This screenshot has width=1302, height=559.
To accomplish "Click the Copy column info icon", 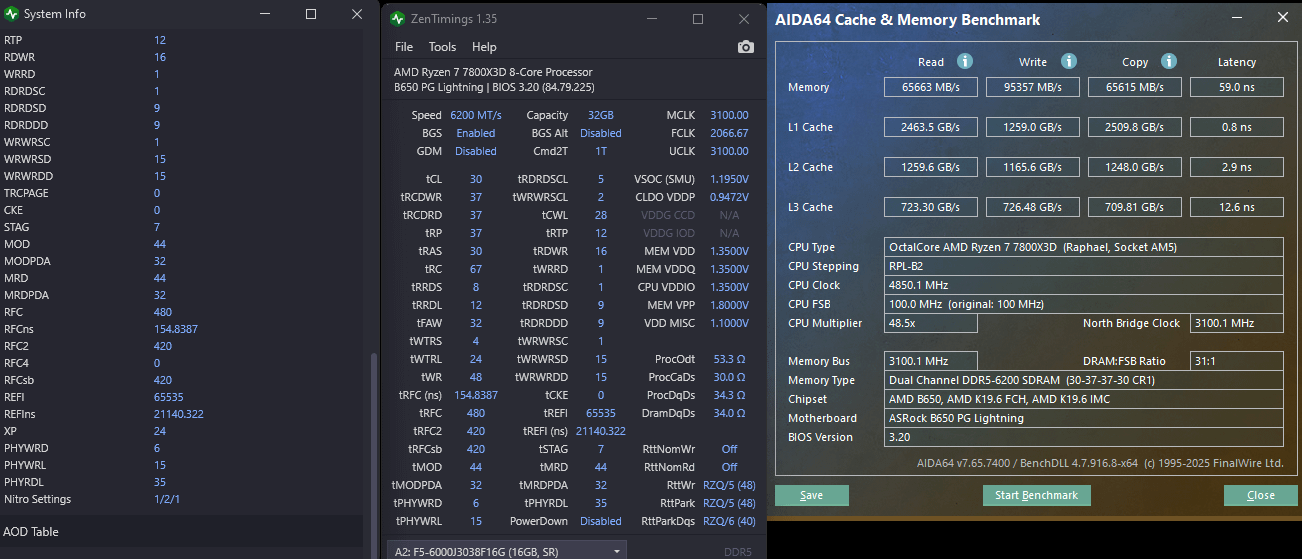I will click(1169, 61).
